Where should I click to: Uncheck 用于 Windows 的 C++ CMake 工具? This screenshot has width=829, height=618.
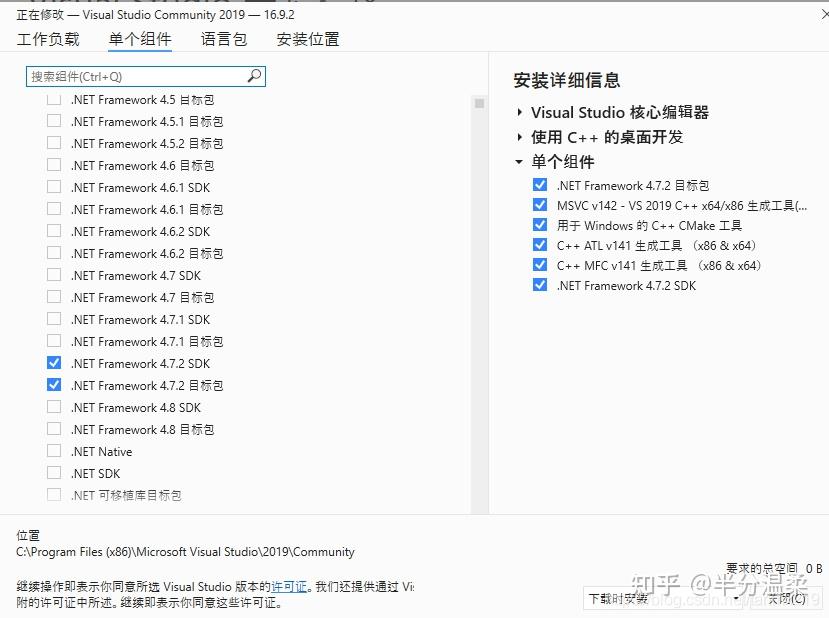click(x=540, y=225)
